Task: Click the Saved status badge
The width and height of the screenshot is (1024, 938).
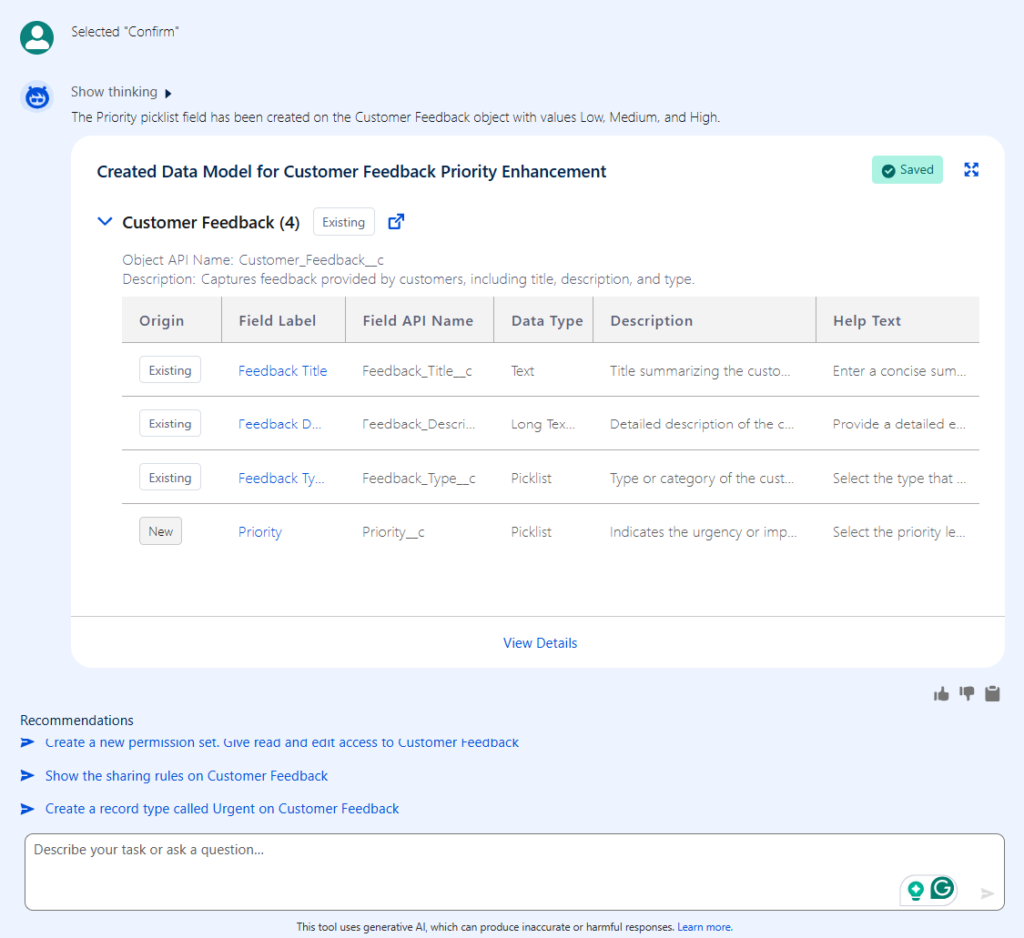Action: (x=907, y=170)
